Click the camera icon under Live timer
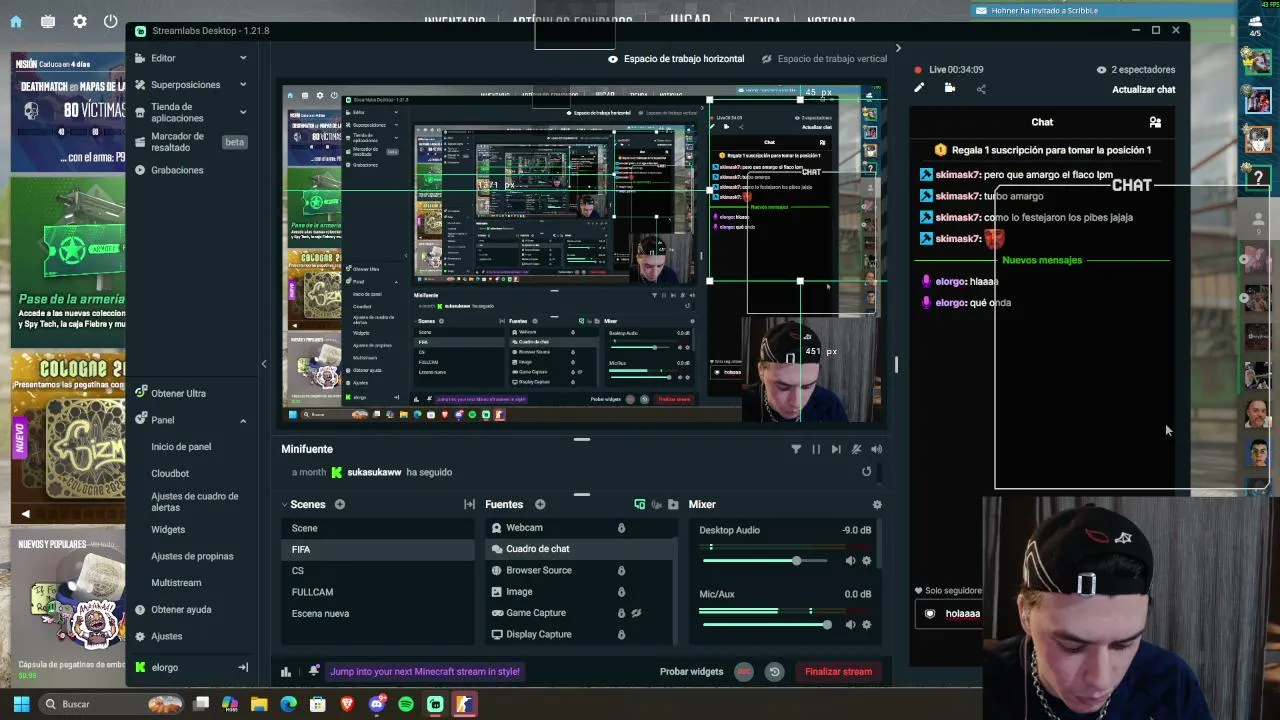The image size is (1280, 720). pyautogui.click(x=950, y=88)
